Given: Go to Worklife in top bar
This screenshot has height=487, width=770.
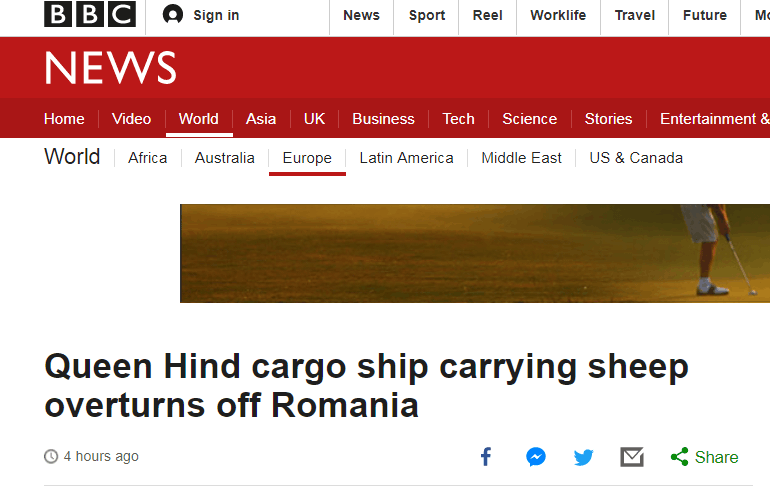Looking at the screenshot, I should [x=558, y=15].
